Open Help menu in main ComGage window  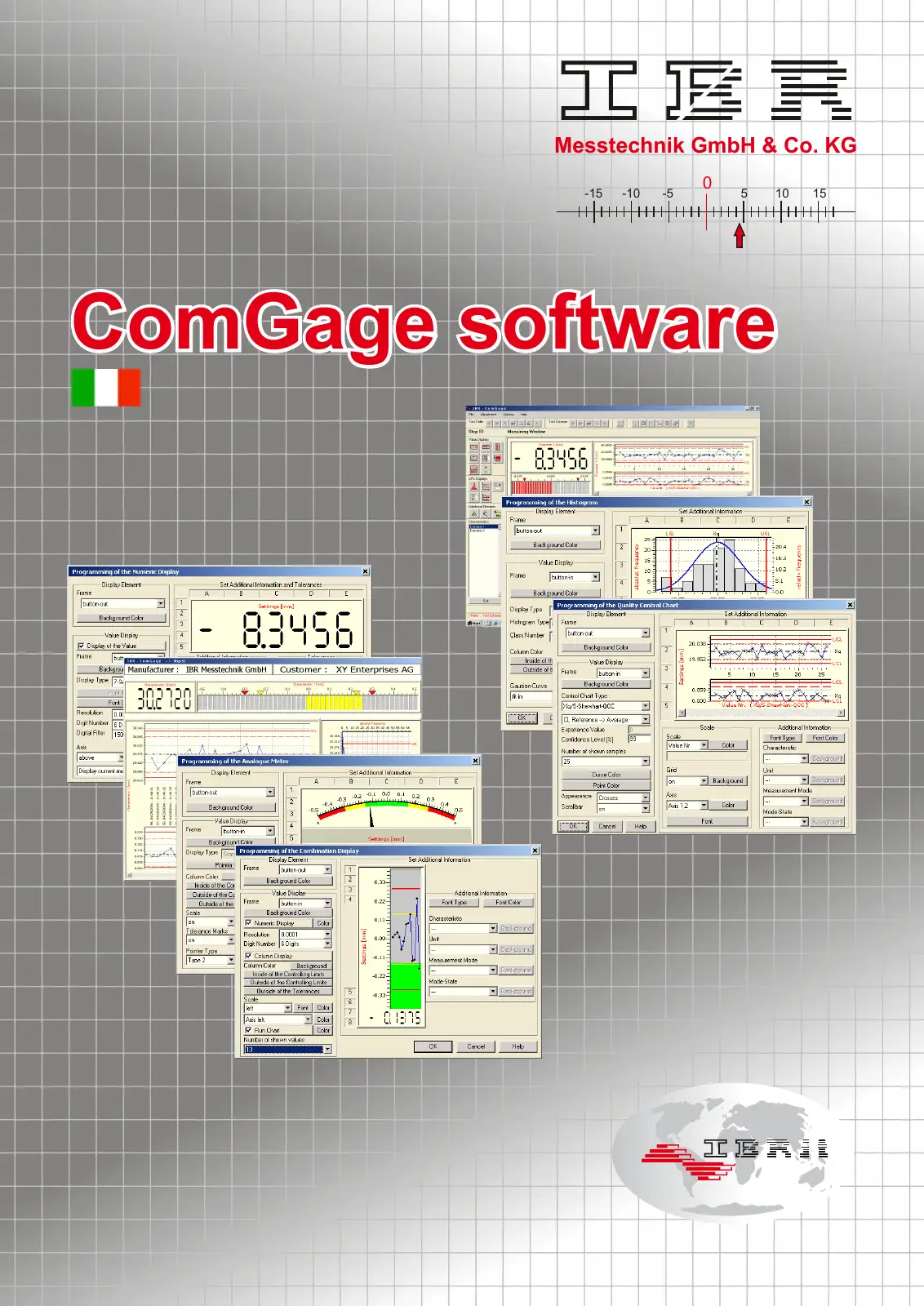(524, 414)
